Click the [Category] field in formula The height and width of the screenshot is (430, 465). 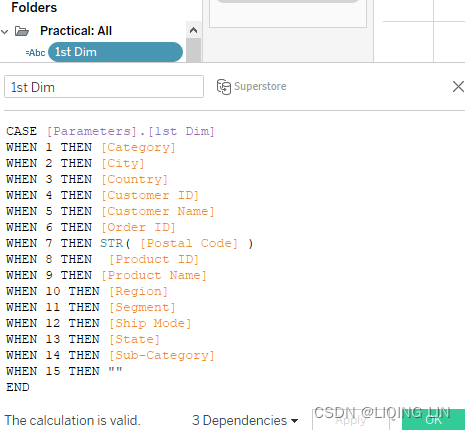138,147
